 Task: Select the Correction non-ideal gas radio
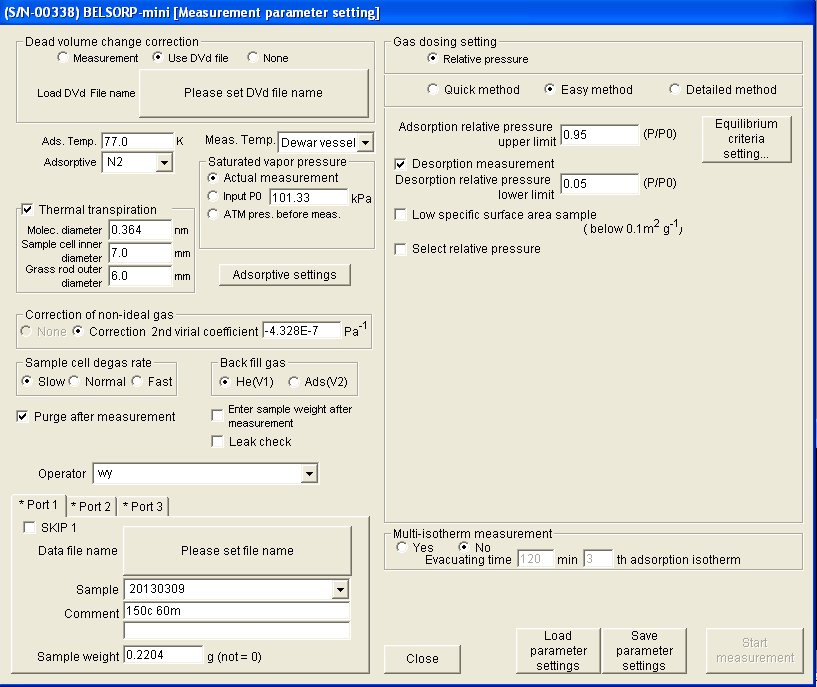click(78, 331)
